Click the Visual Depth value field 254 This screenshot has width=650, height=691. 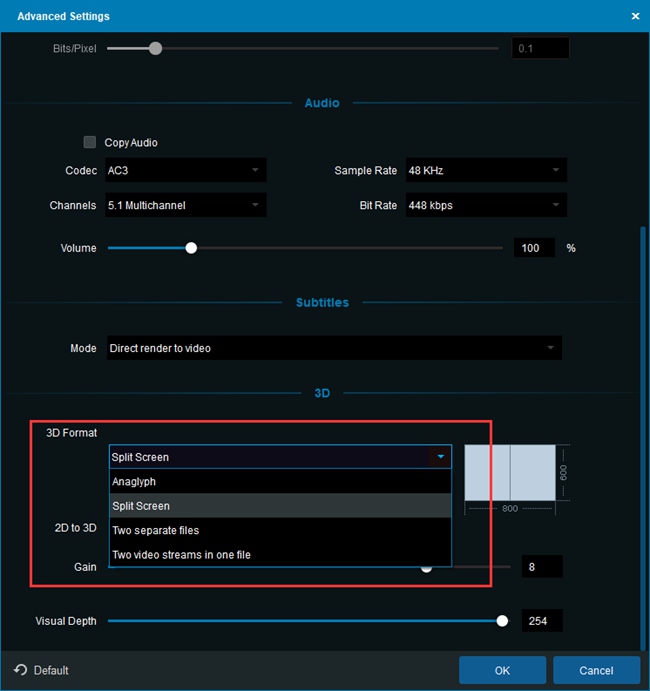click(542, 620)
